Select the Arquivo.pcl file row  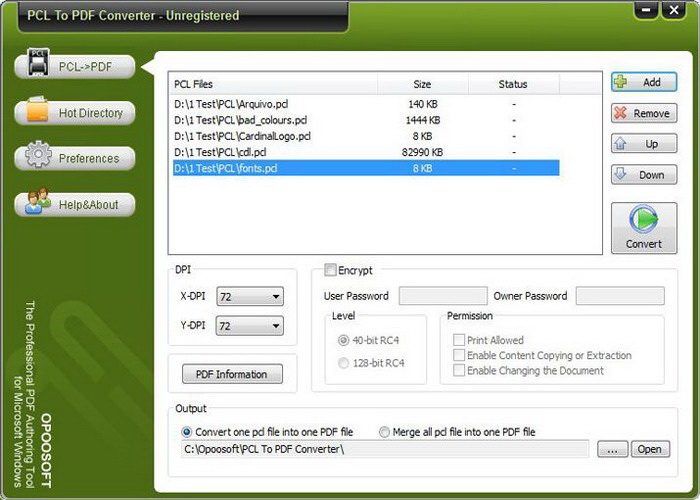[366, 104]
